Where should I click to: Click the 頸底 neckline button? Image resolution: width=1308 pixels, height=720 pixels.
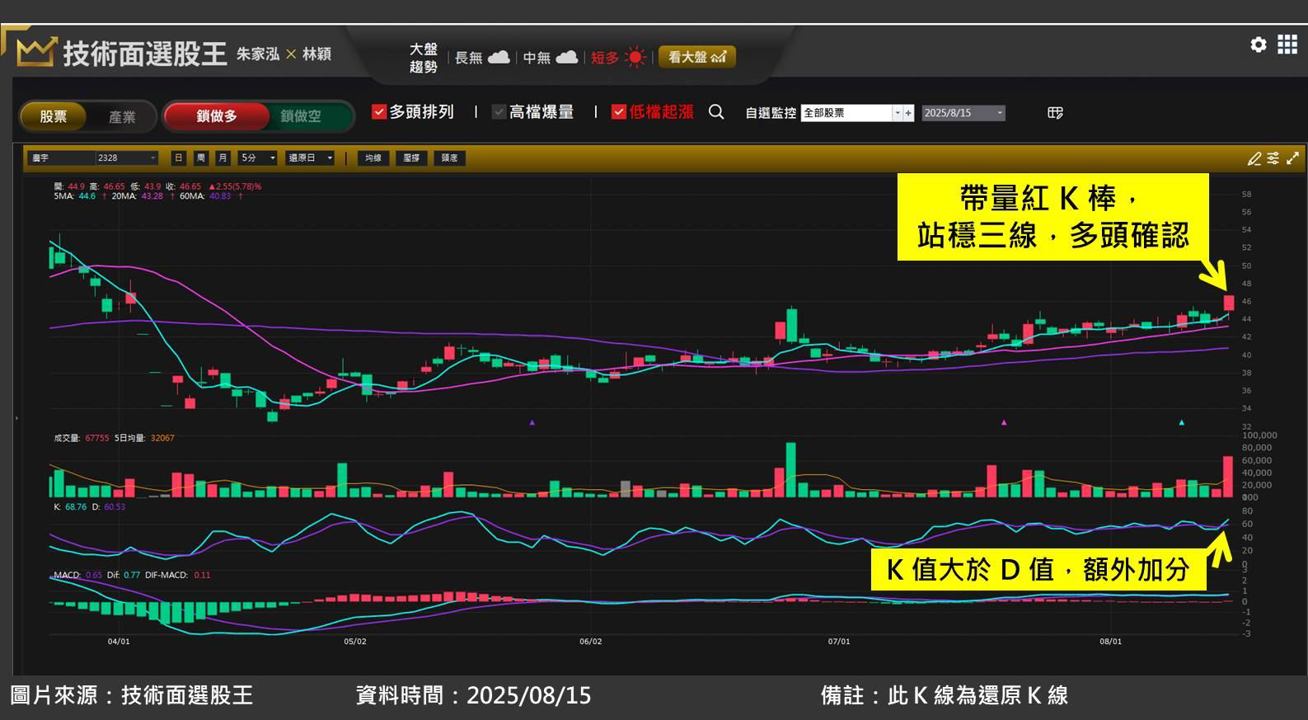[x=449, y=158]
